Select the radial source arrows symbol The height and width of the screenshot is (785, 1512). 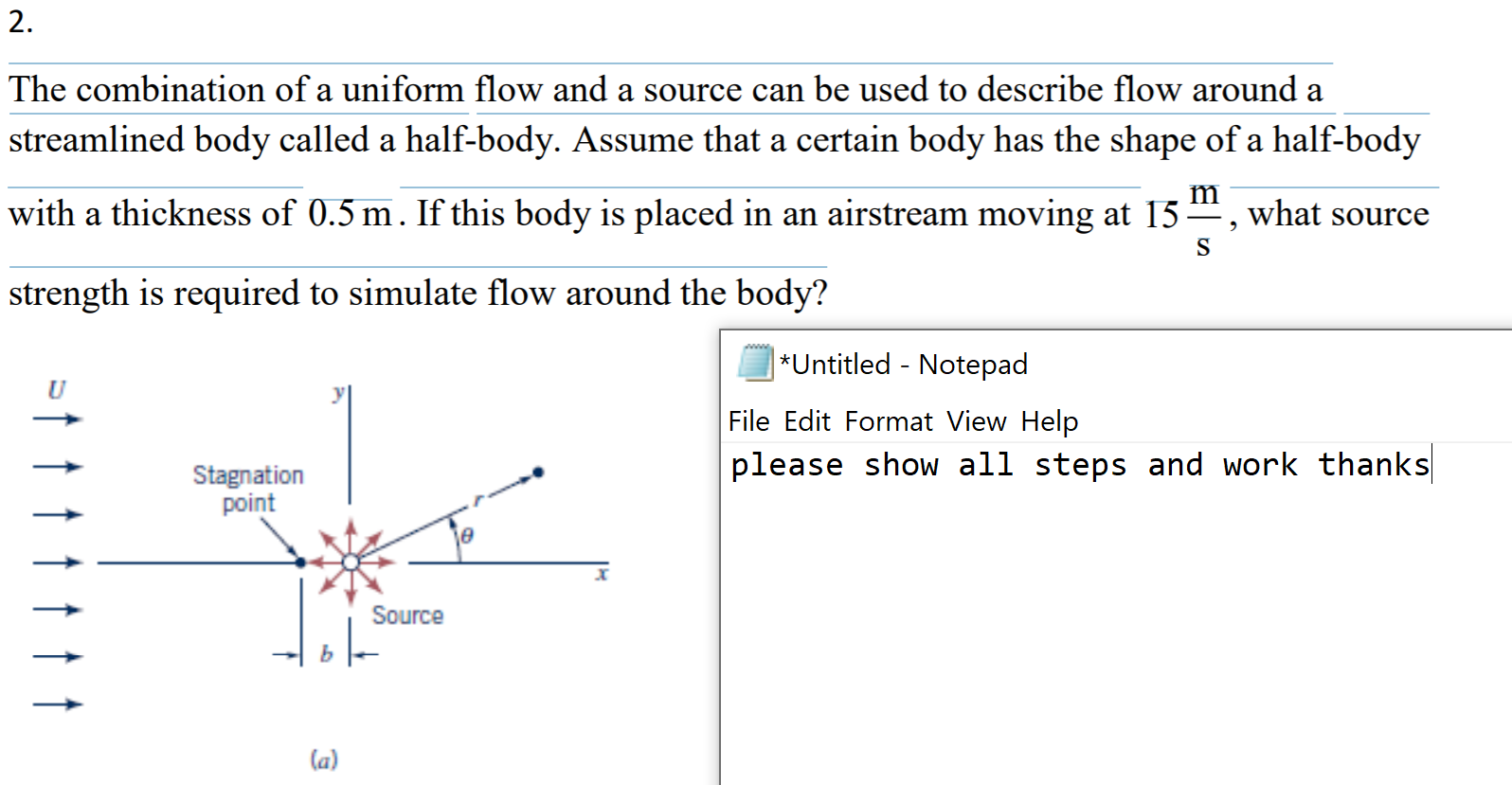pyautogui.click(x=351, y=562)
